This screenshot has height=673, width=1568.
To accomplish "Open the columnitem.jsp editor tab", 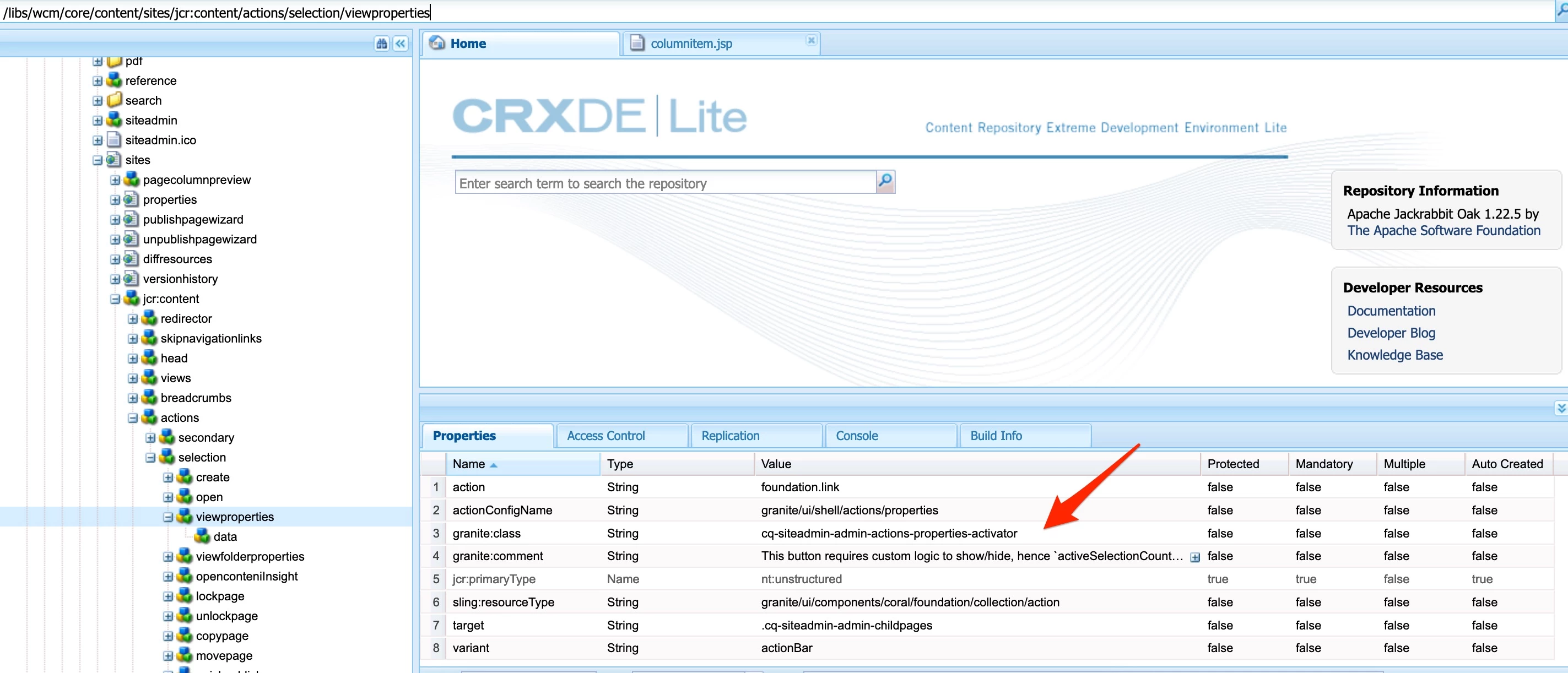I will click(691, 44).
